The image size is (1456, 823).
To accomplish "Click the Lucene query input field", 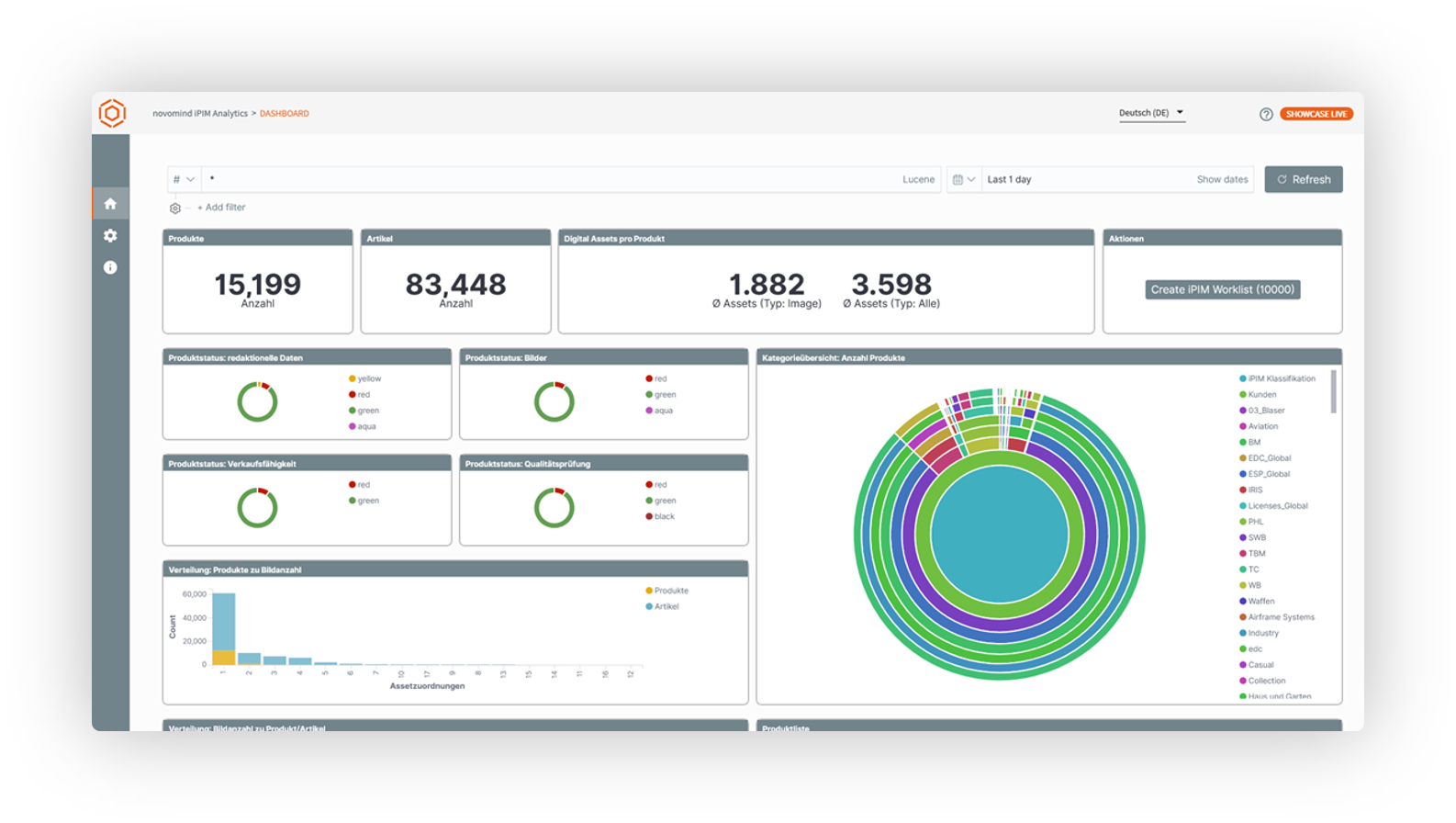I will [x=551, y=180].
